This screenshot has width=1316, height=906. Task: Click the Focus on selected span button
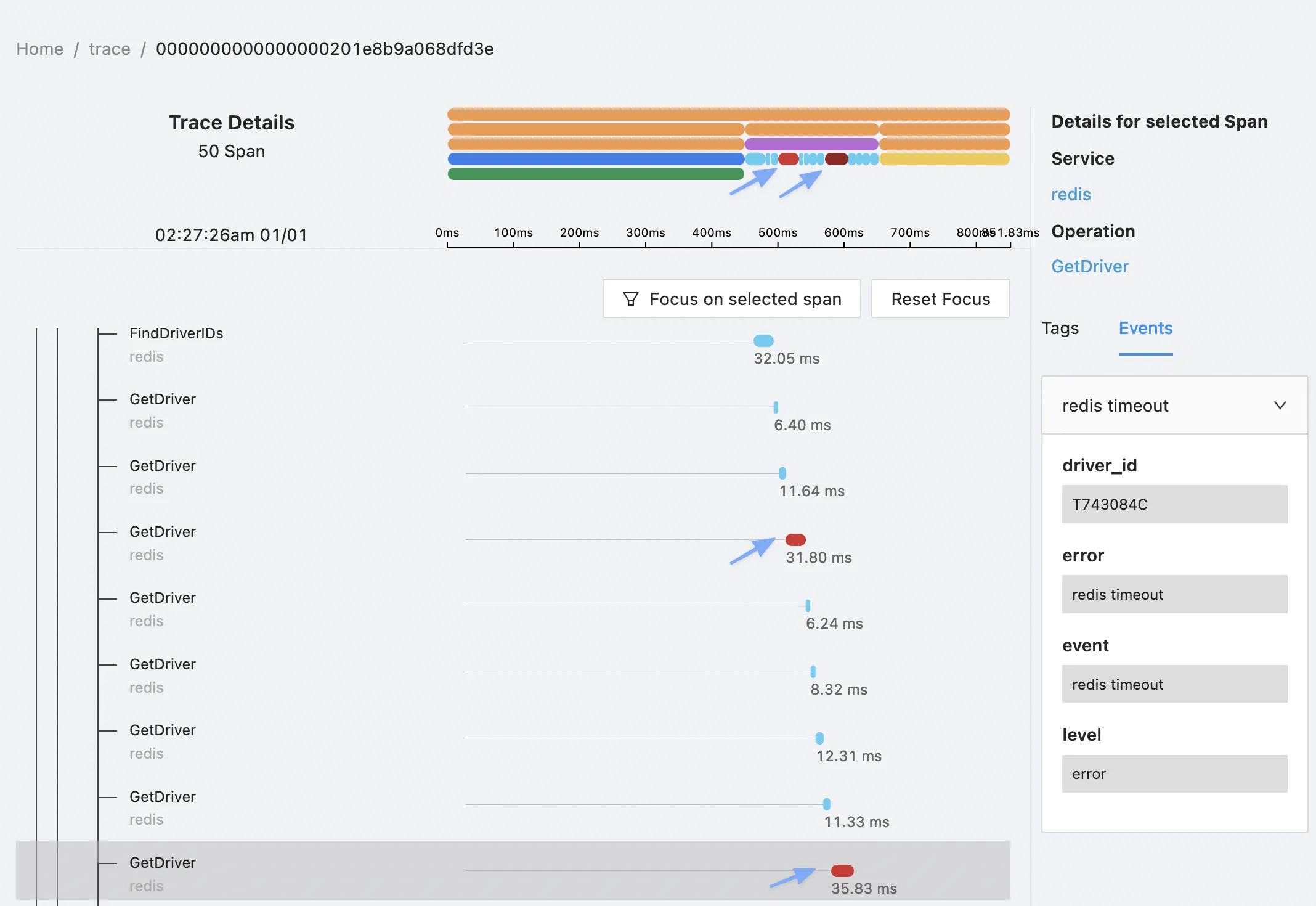731,299
